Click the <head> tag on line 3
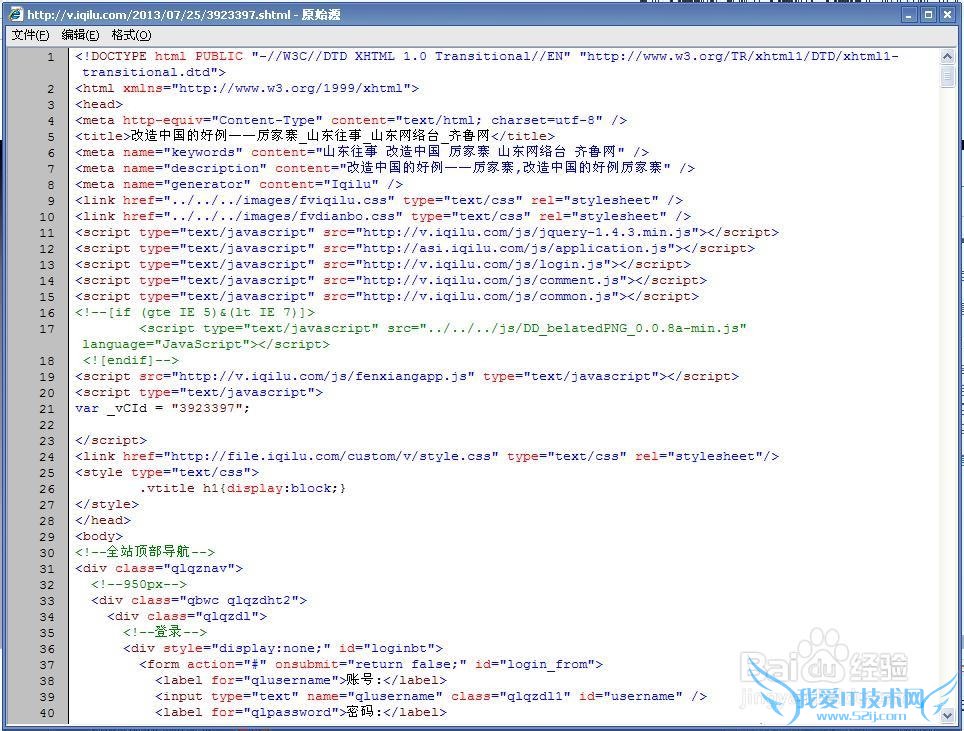This screenshot has height=731, width=964. pos(99,105)
